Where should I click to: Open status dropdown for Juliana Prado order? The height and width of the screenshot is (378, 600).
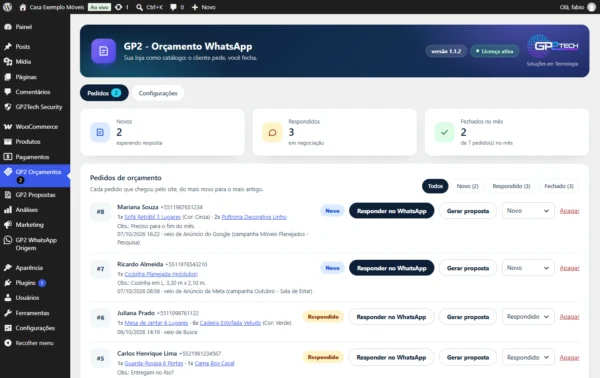[528, 317]
